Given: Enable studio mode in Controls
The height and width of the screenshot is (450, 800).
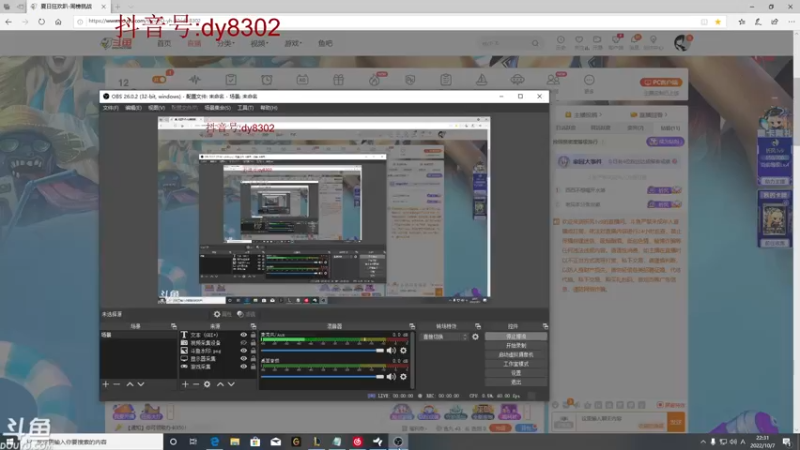Looking at the screenshot, I should click(516, 364).
